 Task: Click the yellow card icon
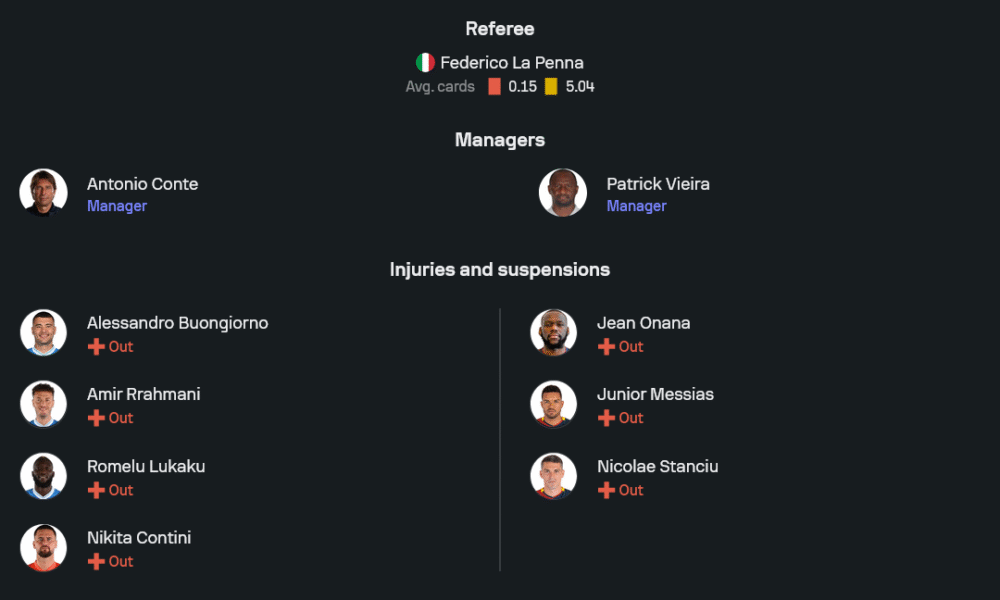pyautogui.click(x=551, y=87)
